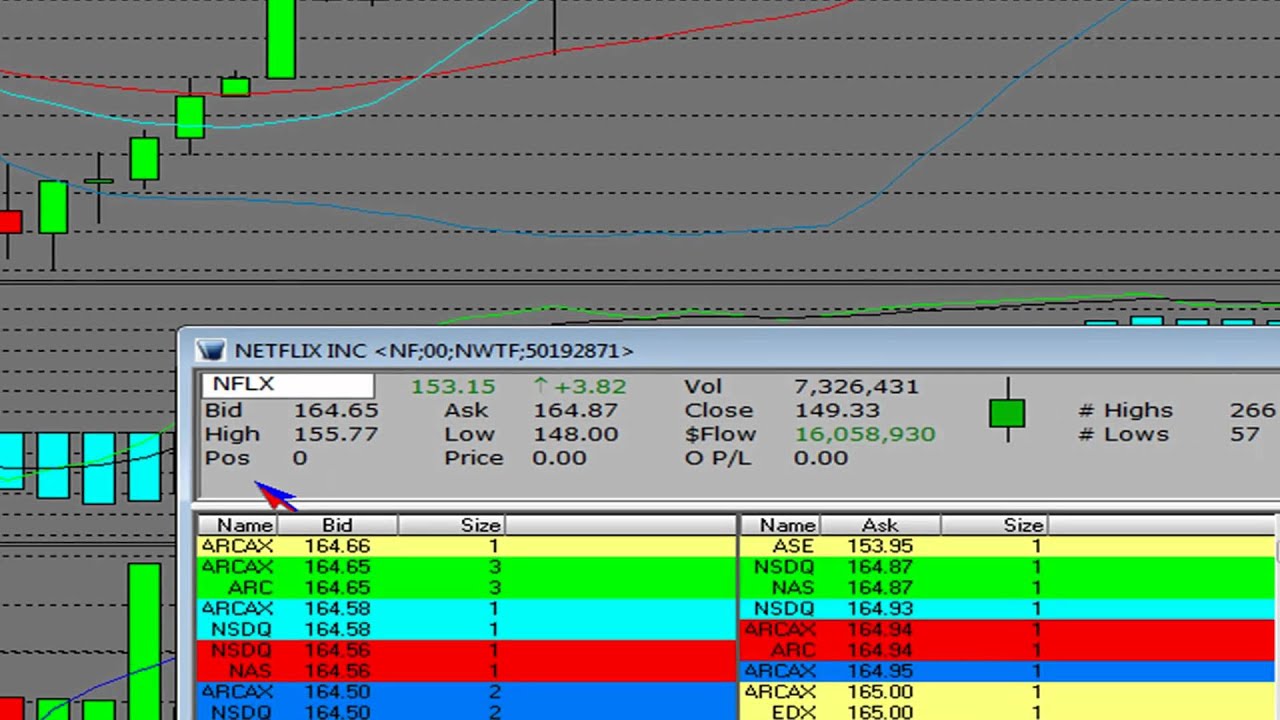Sort by the Bid price column header
Viewport: 1280px width, 720px height.
click(x=337, y=525)
